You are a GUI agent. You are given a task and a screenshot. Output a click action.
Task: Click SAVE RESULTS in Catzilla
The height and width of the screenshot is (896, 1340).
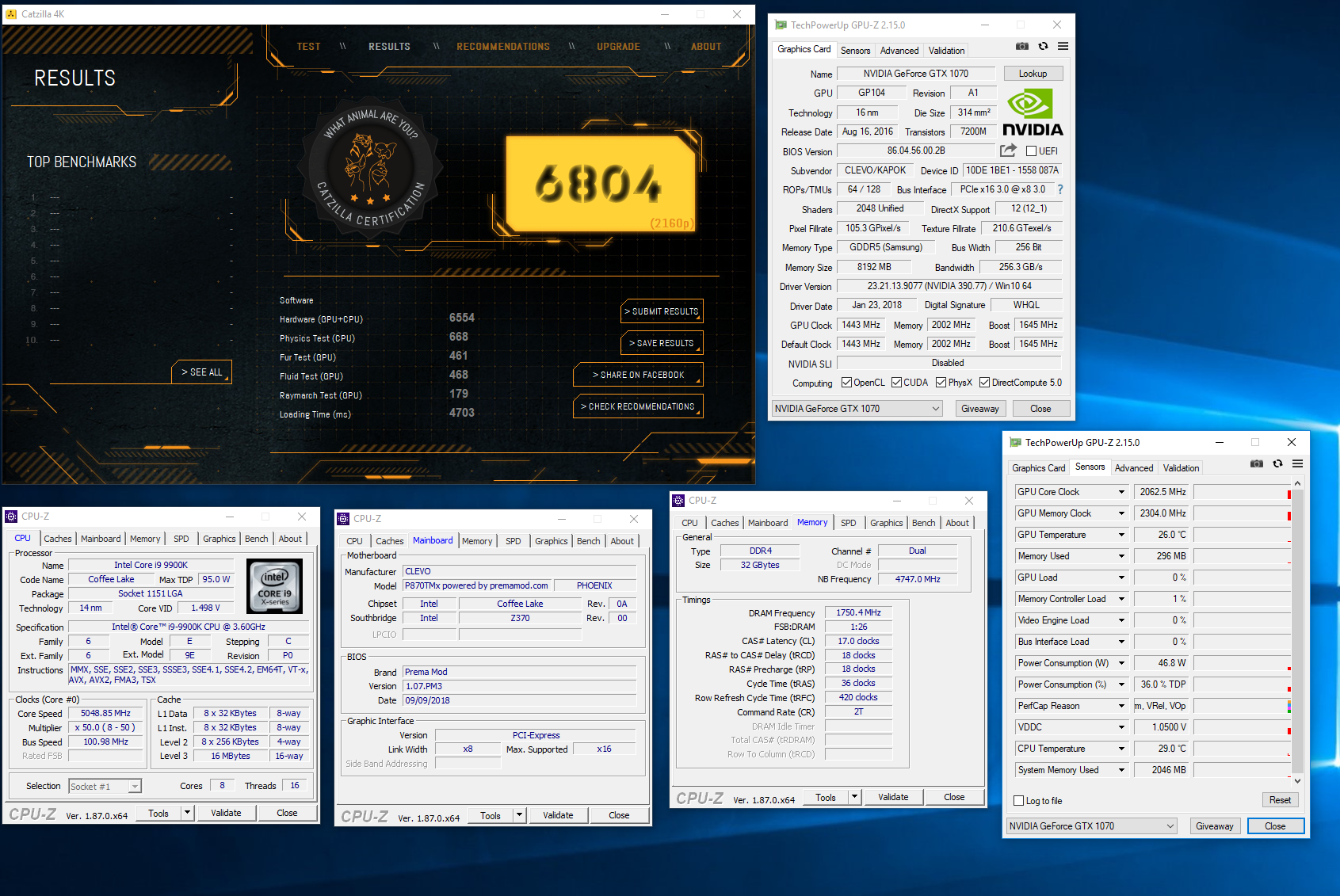[x=662, y=343]
